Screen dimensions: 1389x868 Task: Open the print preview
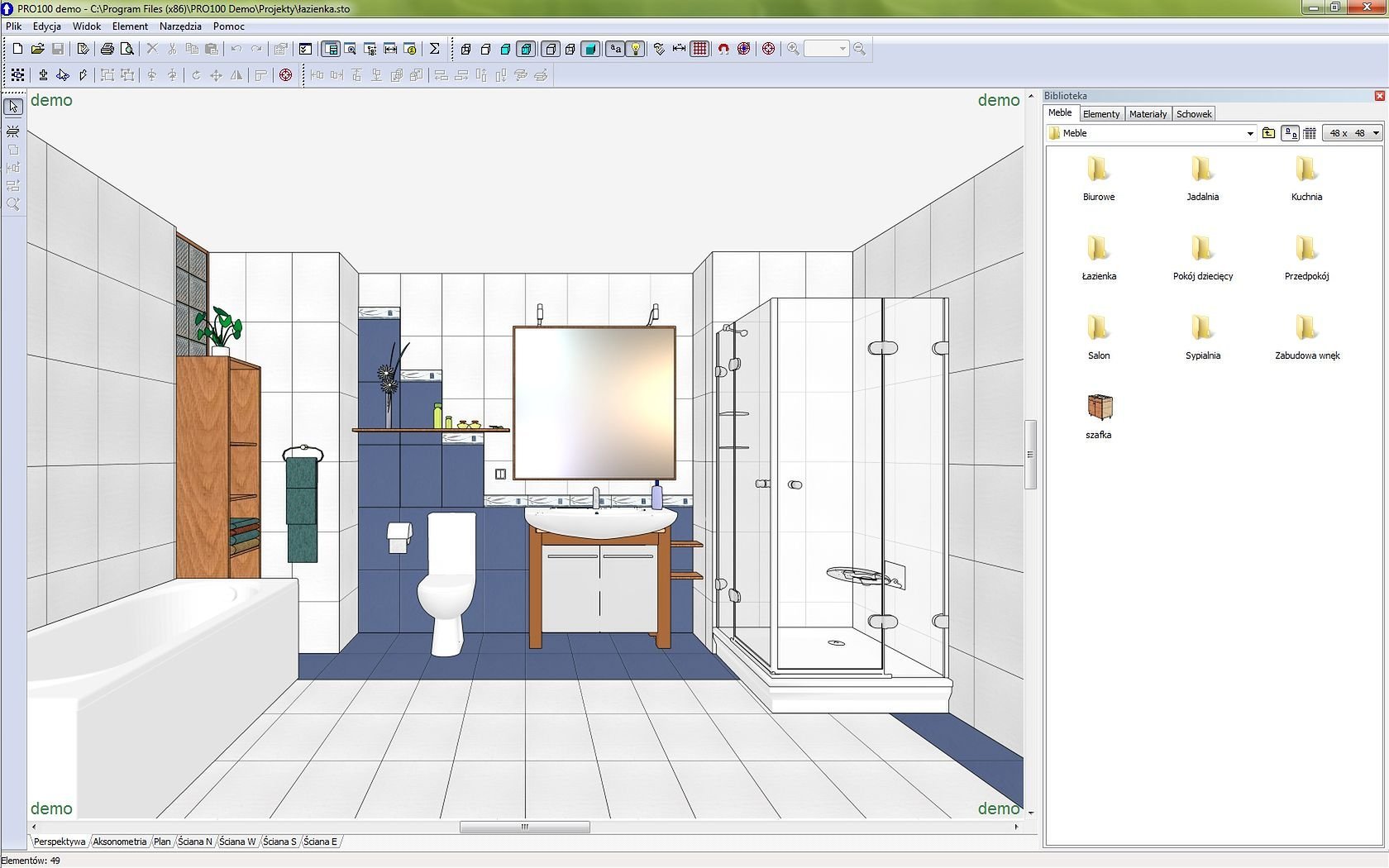tap(127, 49)
